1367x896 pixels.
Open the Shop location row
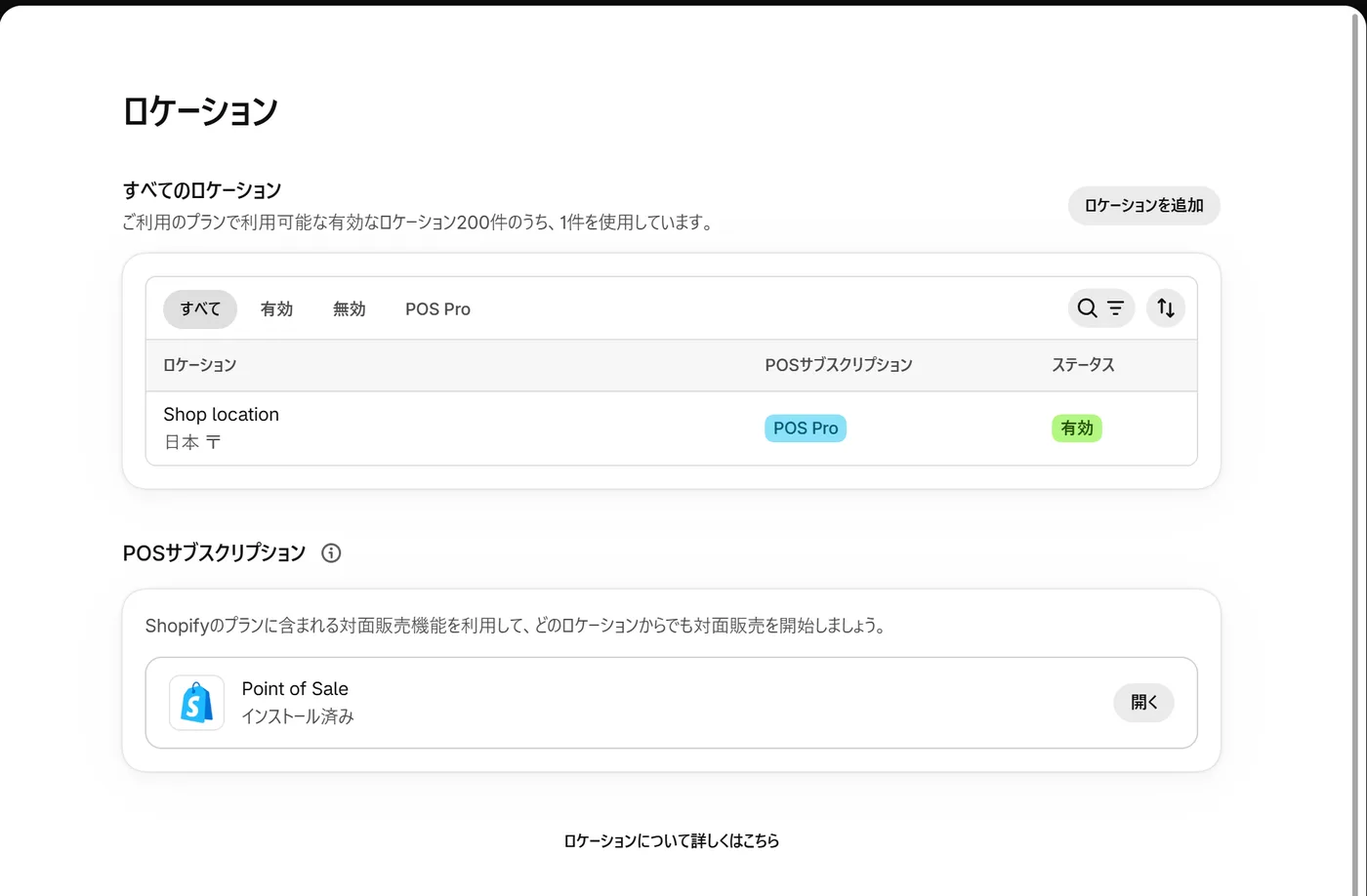[672, 428]
